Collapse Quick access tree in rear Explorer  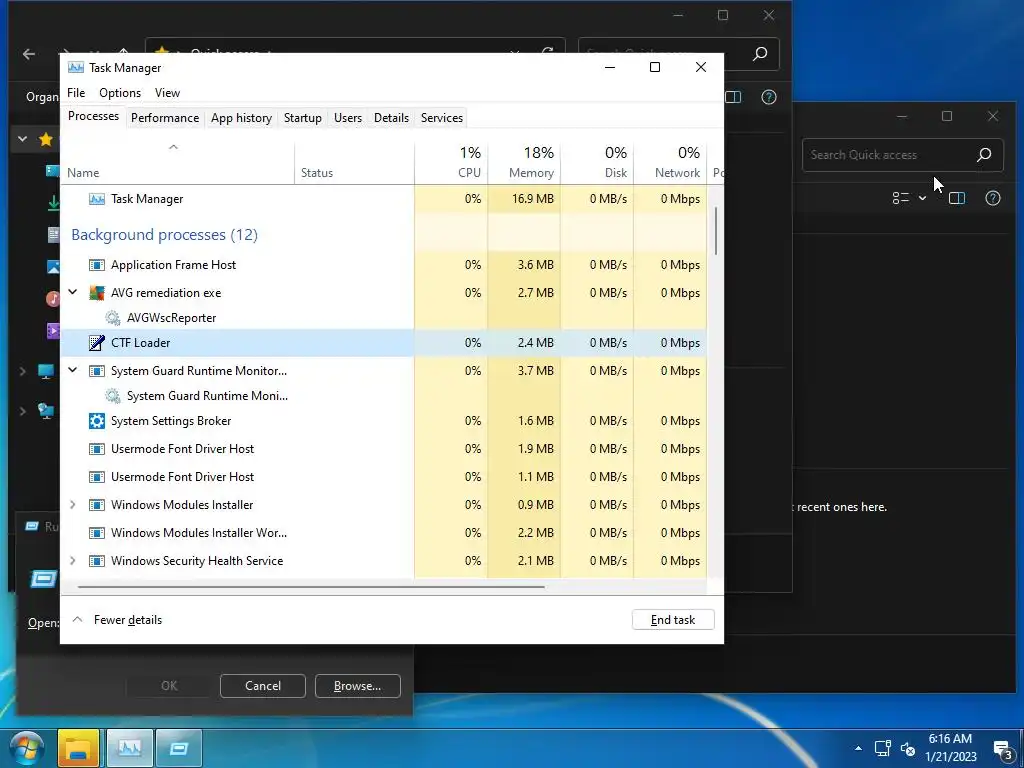tap(23, 139)
